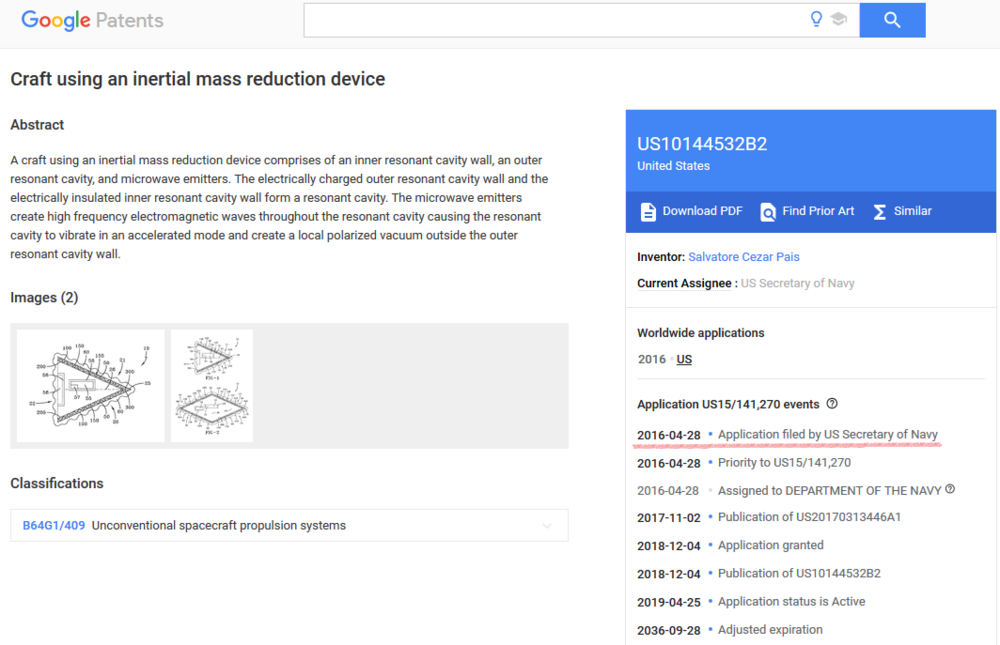This screenshot has width=1000, height=645.
Task: Expand the B64G1/409 classification row chevron
Action: [x=547, y=526]
